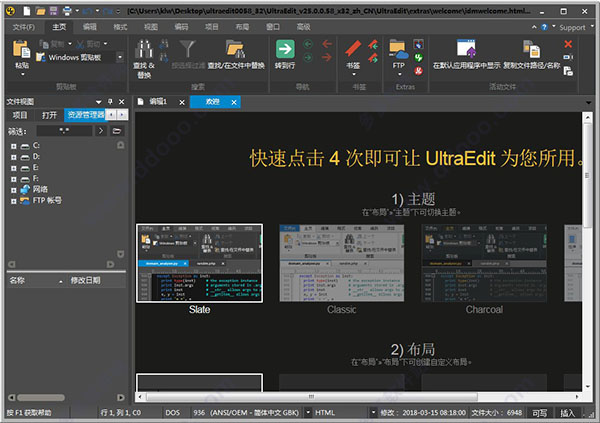Viewport: 600px width, 423px height.
Task: Click the 查找 & 替换 binoculars icon
Action: point(144,49)
